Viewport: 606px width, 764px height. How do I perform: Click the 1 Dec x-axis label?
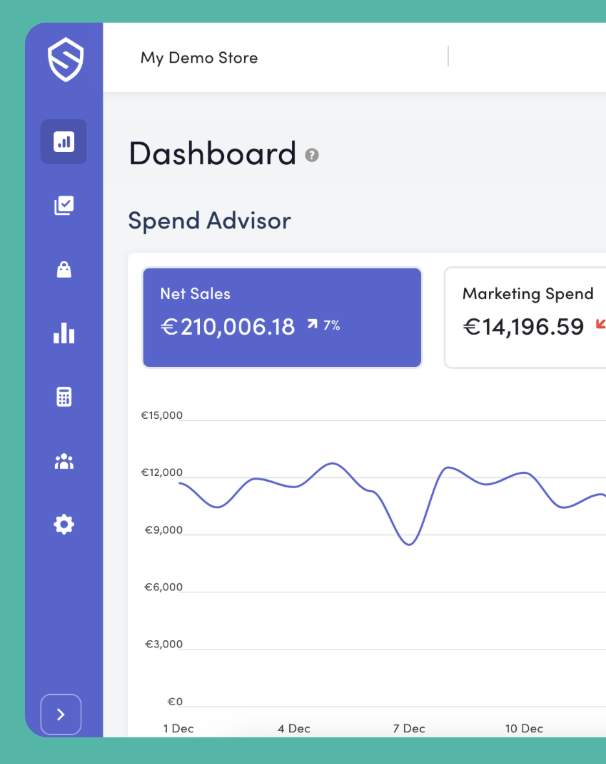tap(178, 729)
